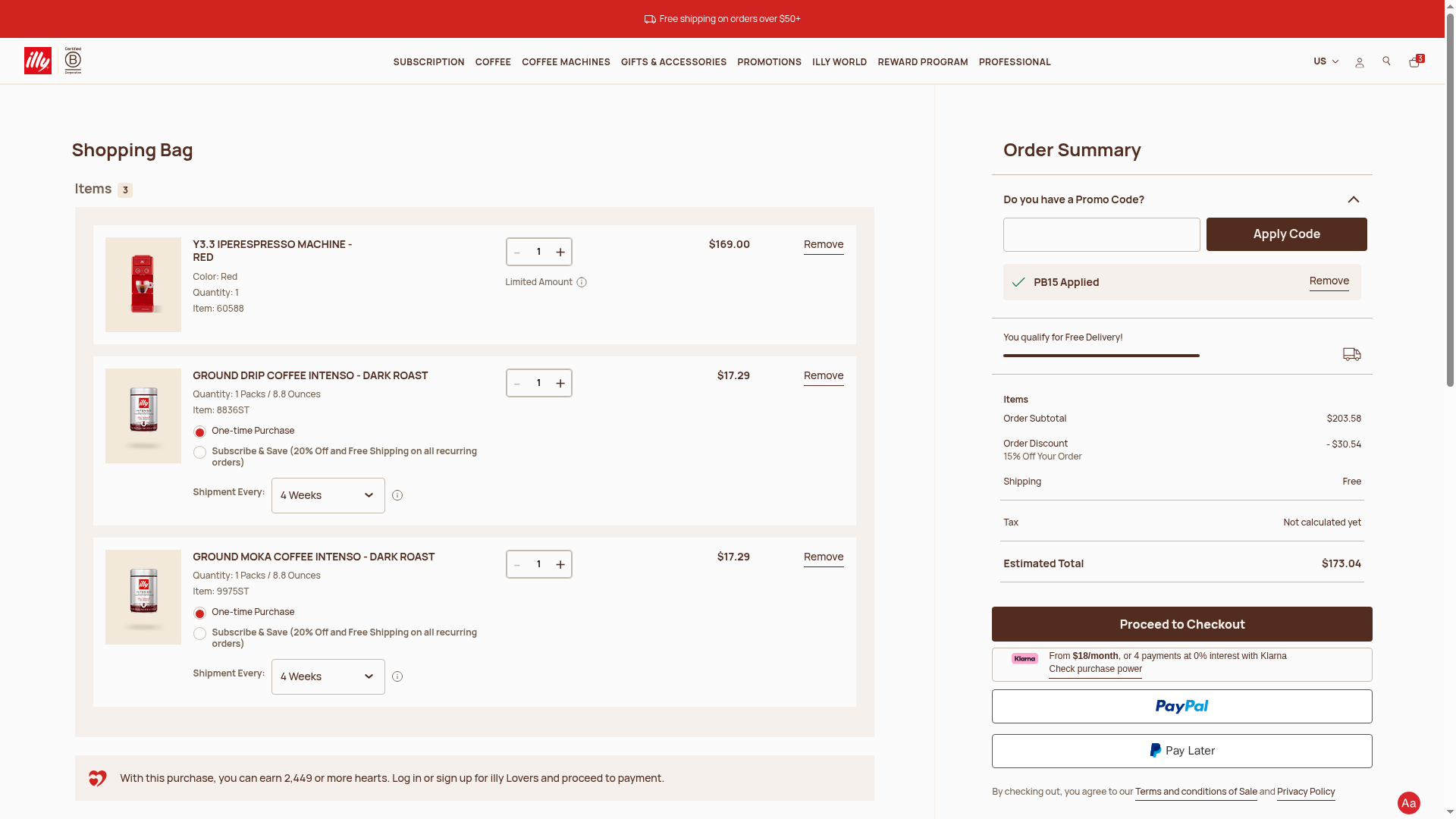Click the promo code input field
1456x819 pixels.
1101,235
